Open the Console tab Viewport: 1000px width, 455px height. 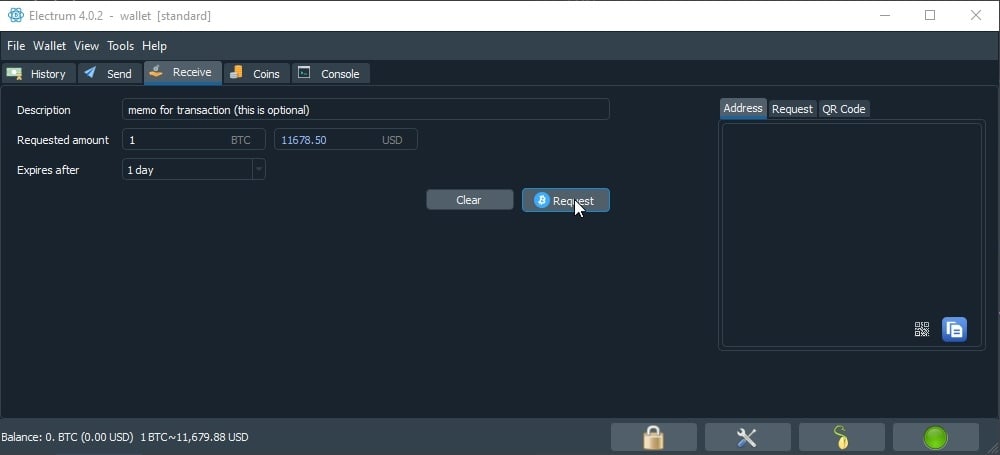331,73
